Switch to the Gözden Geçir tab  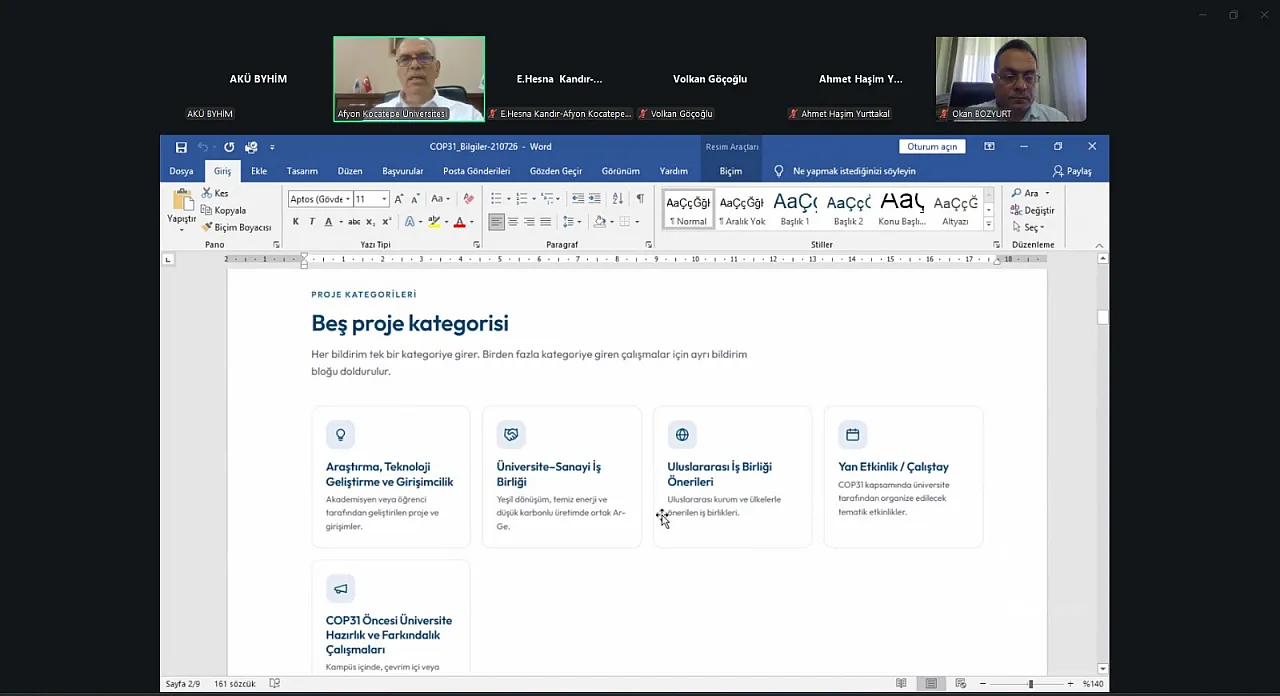pyautogui.click(x=556, y=171)
